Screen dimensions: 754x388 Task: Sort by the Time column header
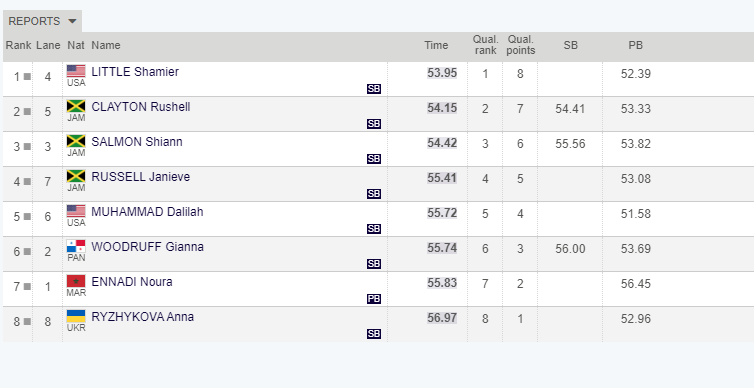tap(436, 45)
